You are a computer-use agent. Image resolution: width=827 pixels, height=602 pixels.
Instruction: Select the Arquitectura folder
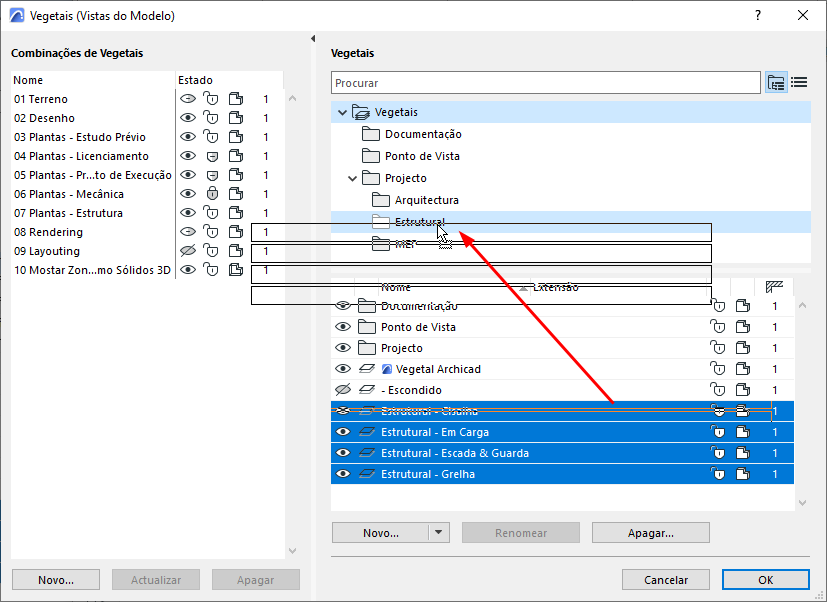tap(426, 200)
